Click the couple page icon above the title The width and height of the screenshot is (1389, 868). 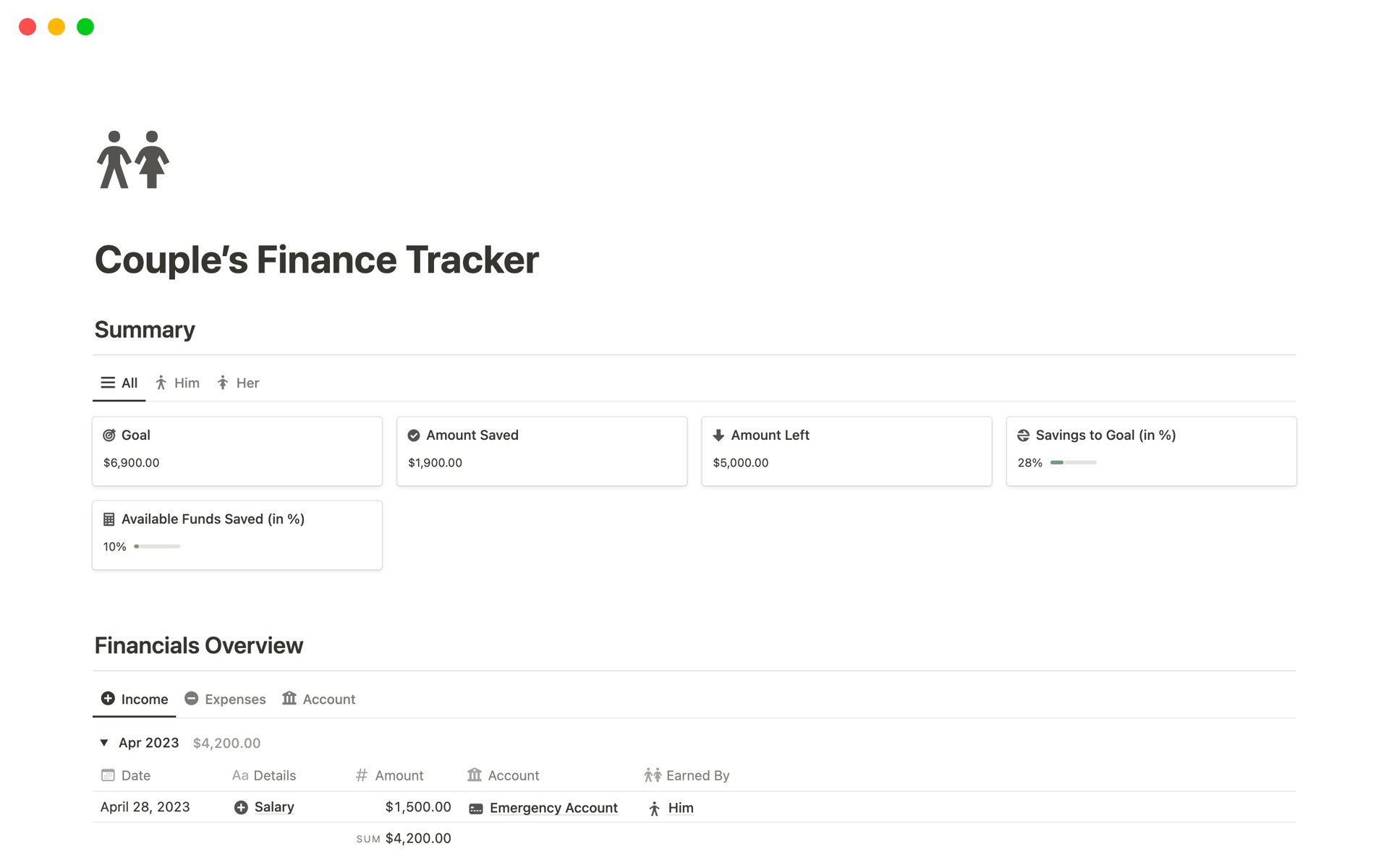pyautogui.click(x=133, y=160)
